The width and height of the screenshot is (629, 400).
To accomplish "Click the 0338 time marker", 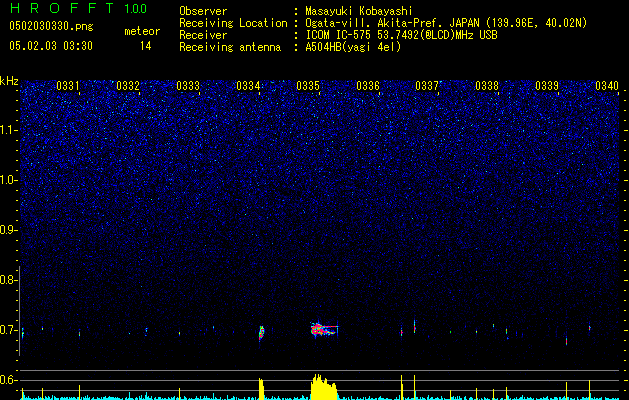I will click(x=487, y=86).
